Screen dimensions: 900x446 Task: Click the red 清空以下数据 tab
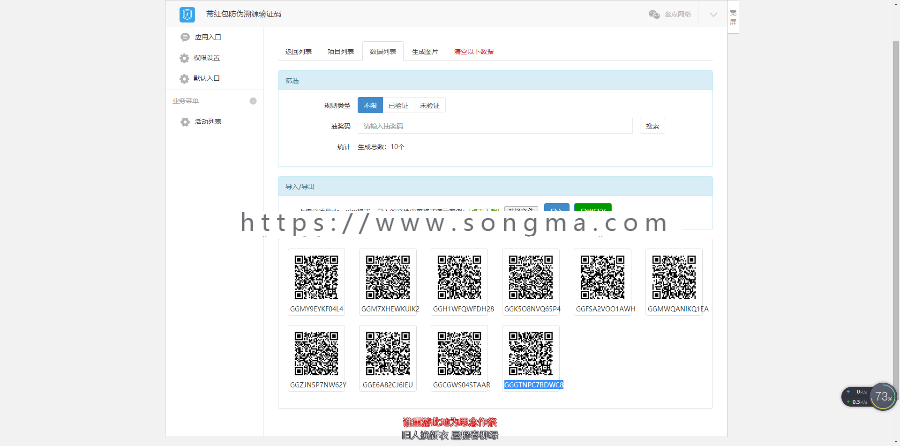pyautogui.click(x=474, y=51)
